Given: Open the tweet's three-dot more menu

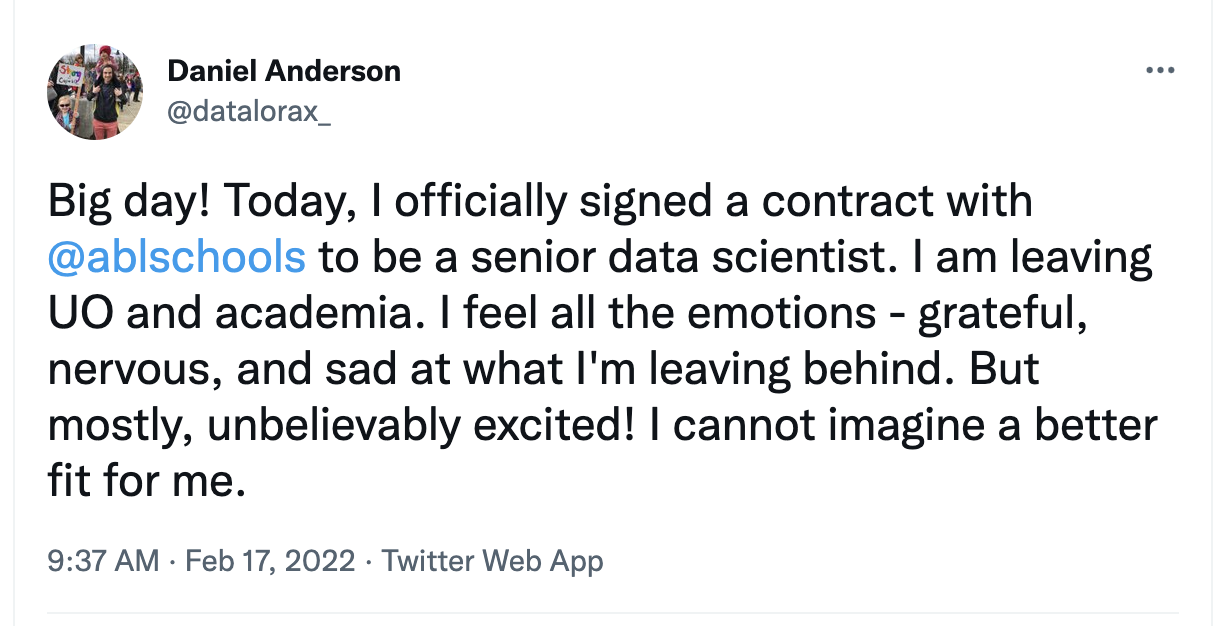Looking at the screenshot, I should 1159,71.
